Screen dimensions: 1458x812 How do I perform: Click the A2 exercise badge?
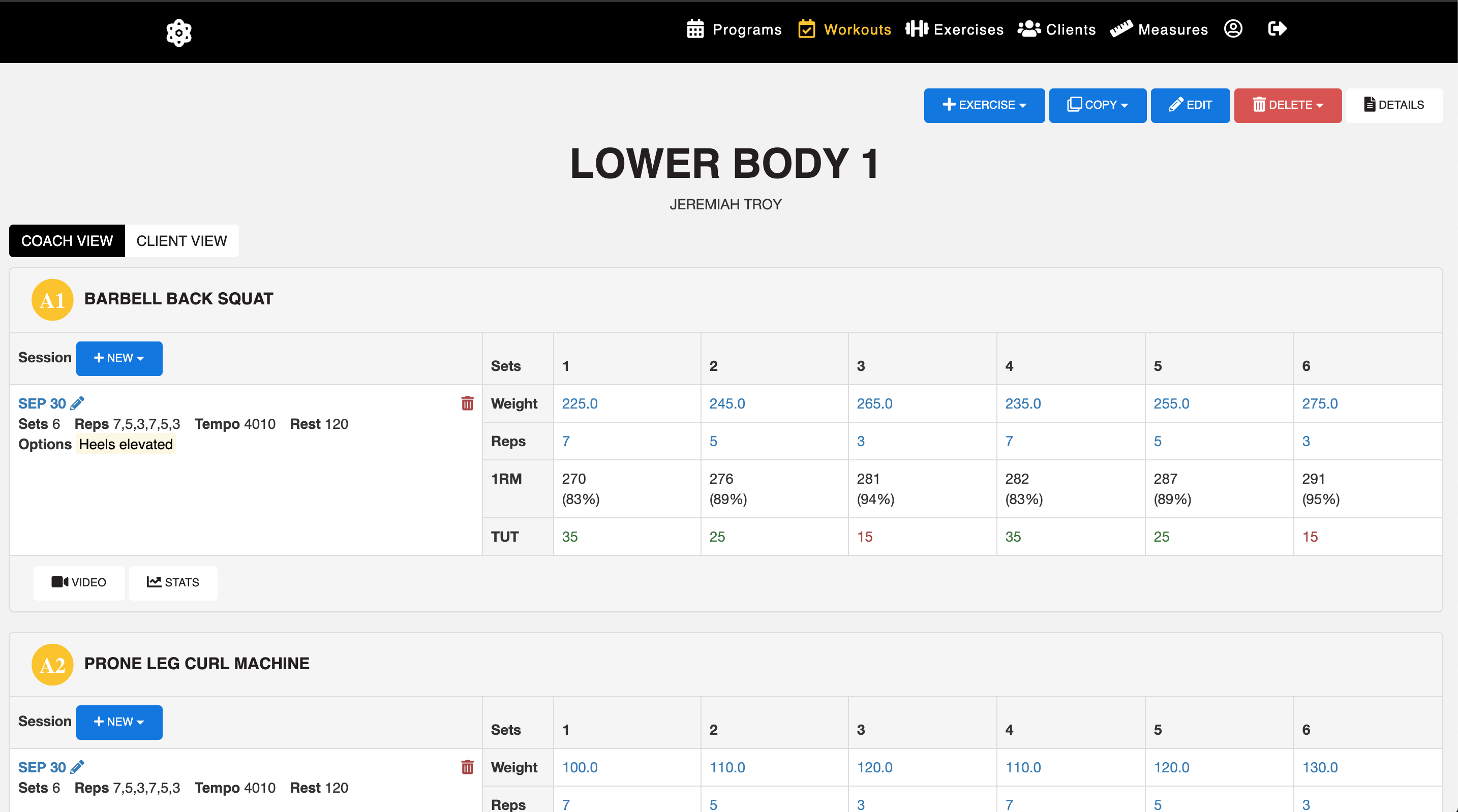pos(52,664)
